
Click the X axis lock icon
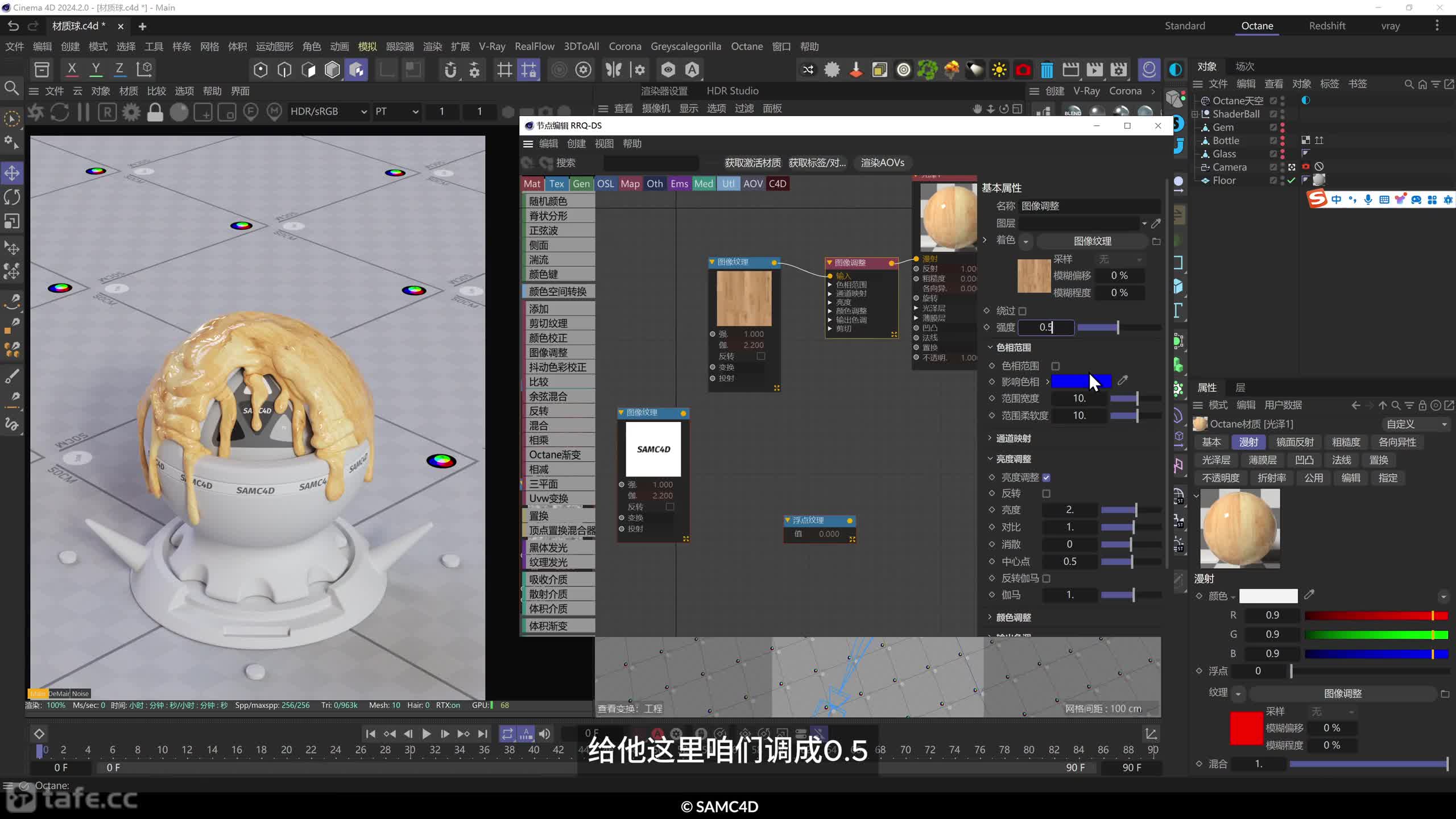coord(72,69)
